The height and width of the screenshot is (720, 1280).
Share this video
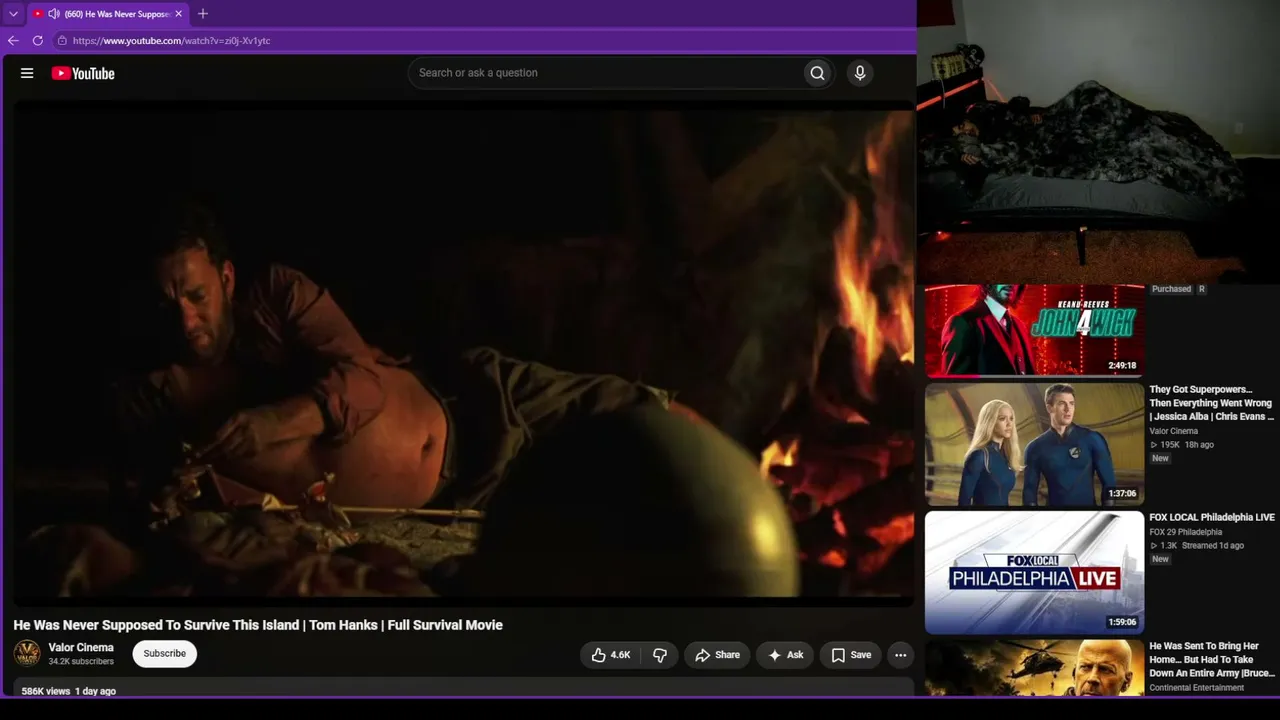(717, 655)
